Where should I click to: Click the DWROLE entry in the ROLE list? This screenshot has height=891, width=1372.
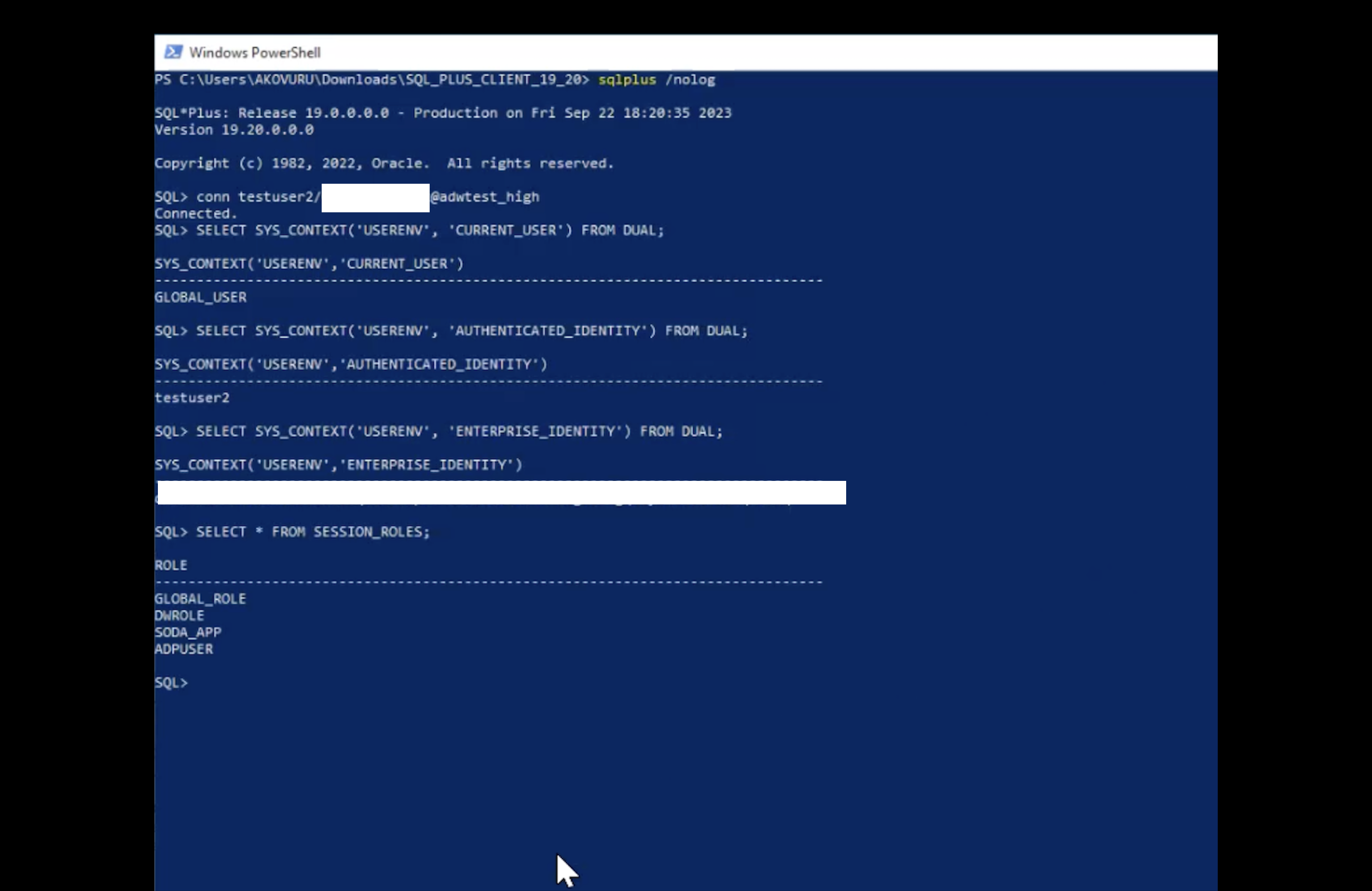(x=179, y=616)
